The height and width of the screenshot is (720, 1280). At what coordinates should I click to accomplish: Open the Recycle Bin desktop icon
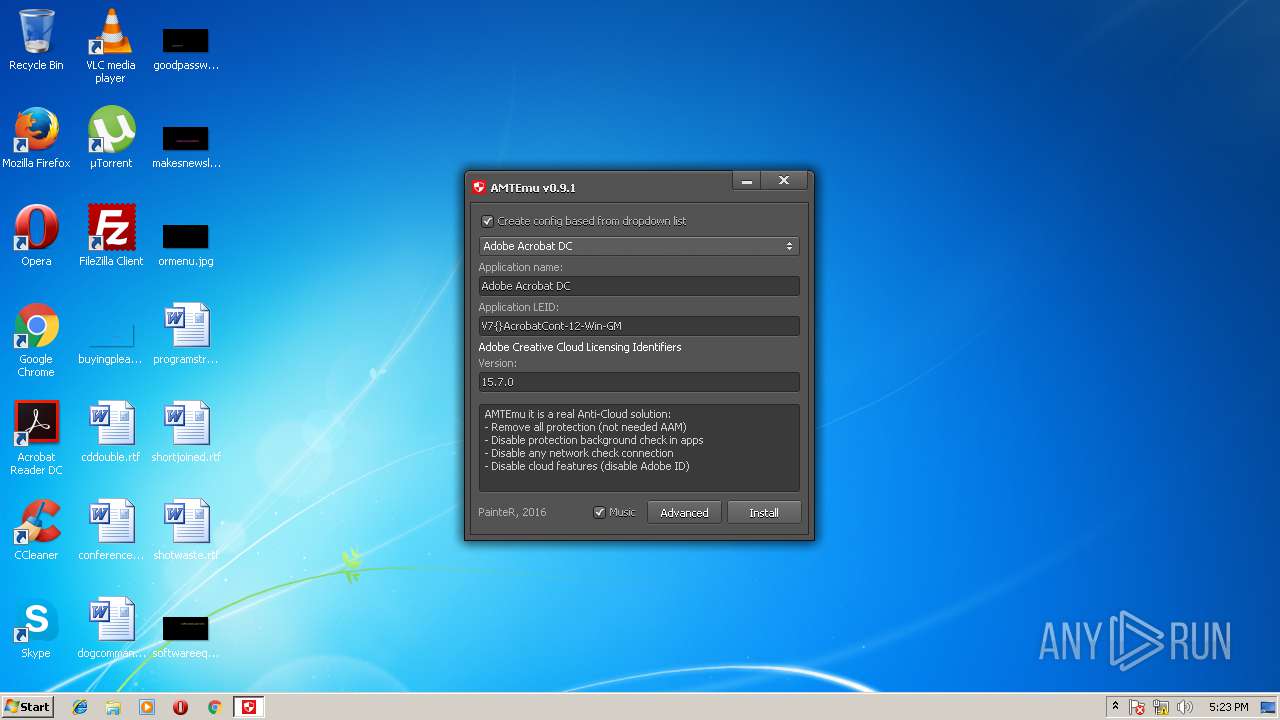36,39
